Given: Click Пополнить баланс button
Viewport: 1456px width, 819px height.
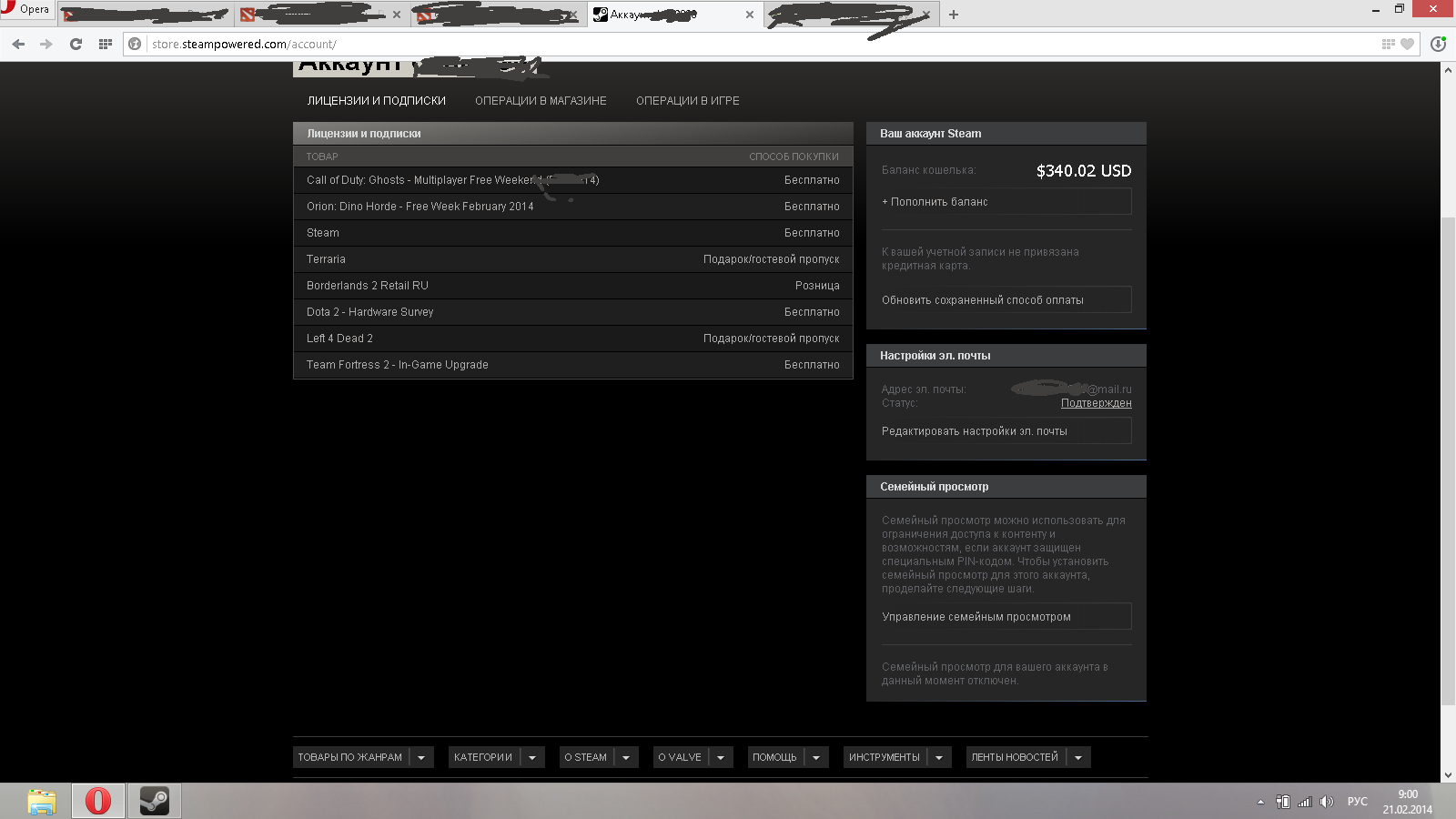Looking at the screenshot, I should [x=1006, y=202].
